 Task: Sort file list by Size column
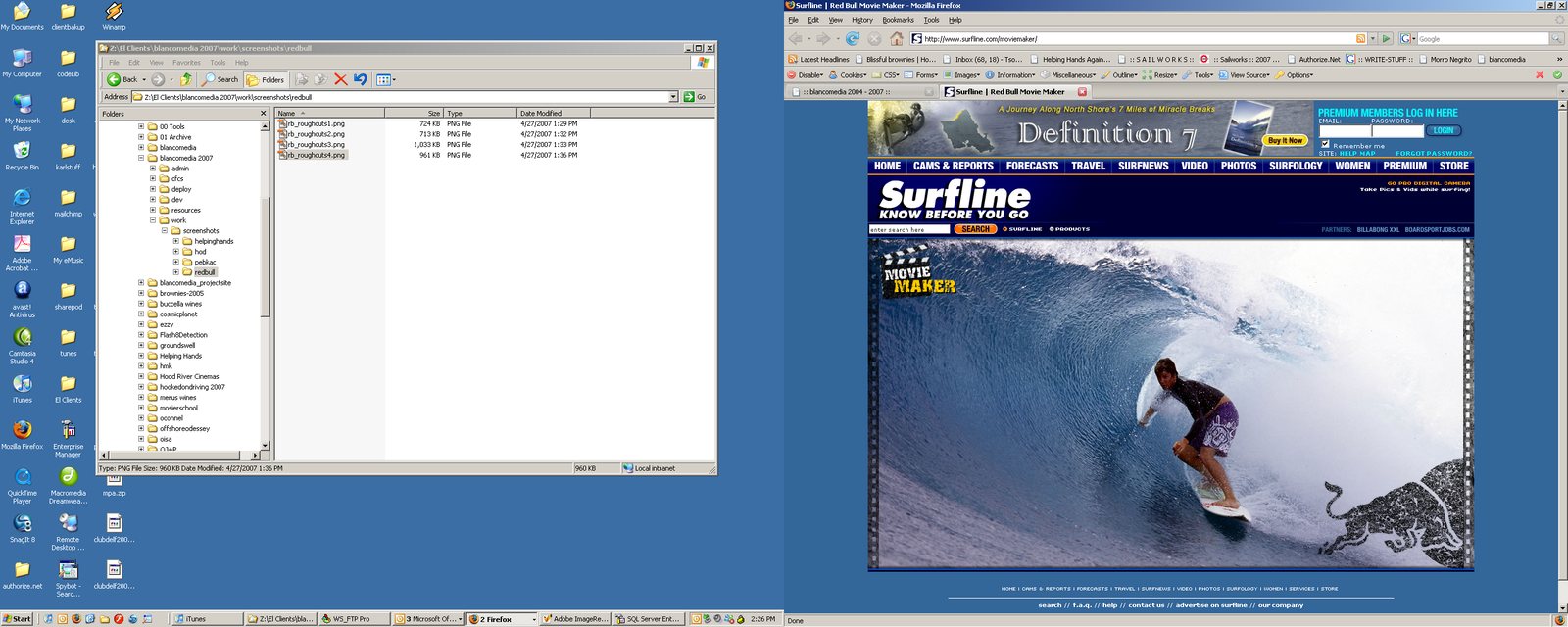pyautogui.click(x=414, y=114)
